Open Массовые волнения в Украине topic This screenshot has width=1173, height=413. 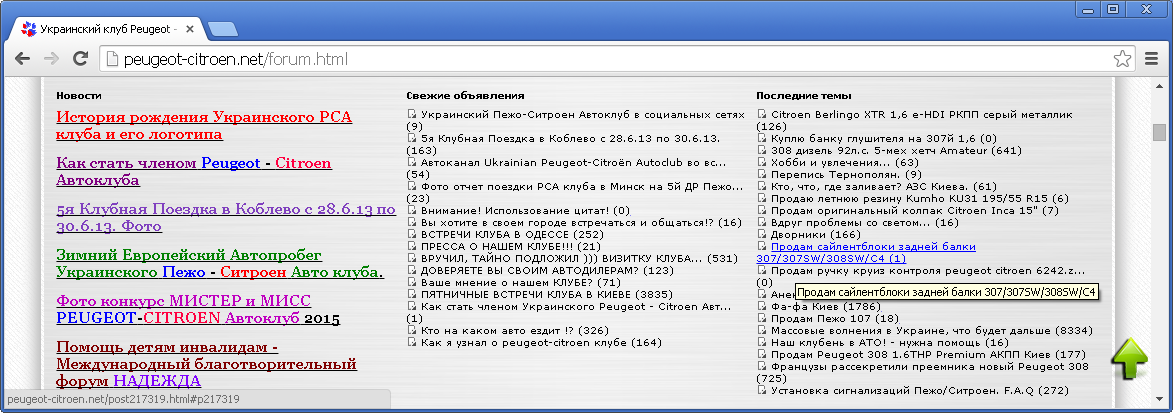931,330
